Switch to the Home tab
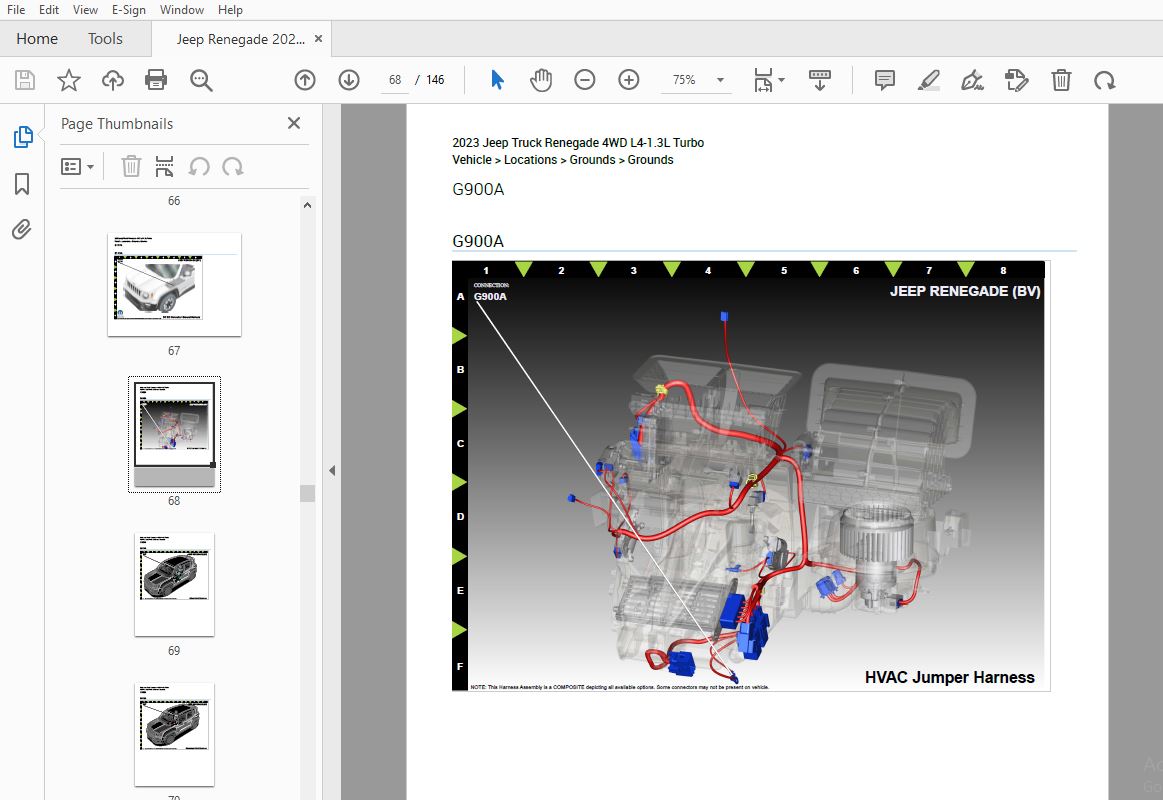The image size is (1163, 800). 37,39
